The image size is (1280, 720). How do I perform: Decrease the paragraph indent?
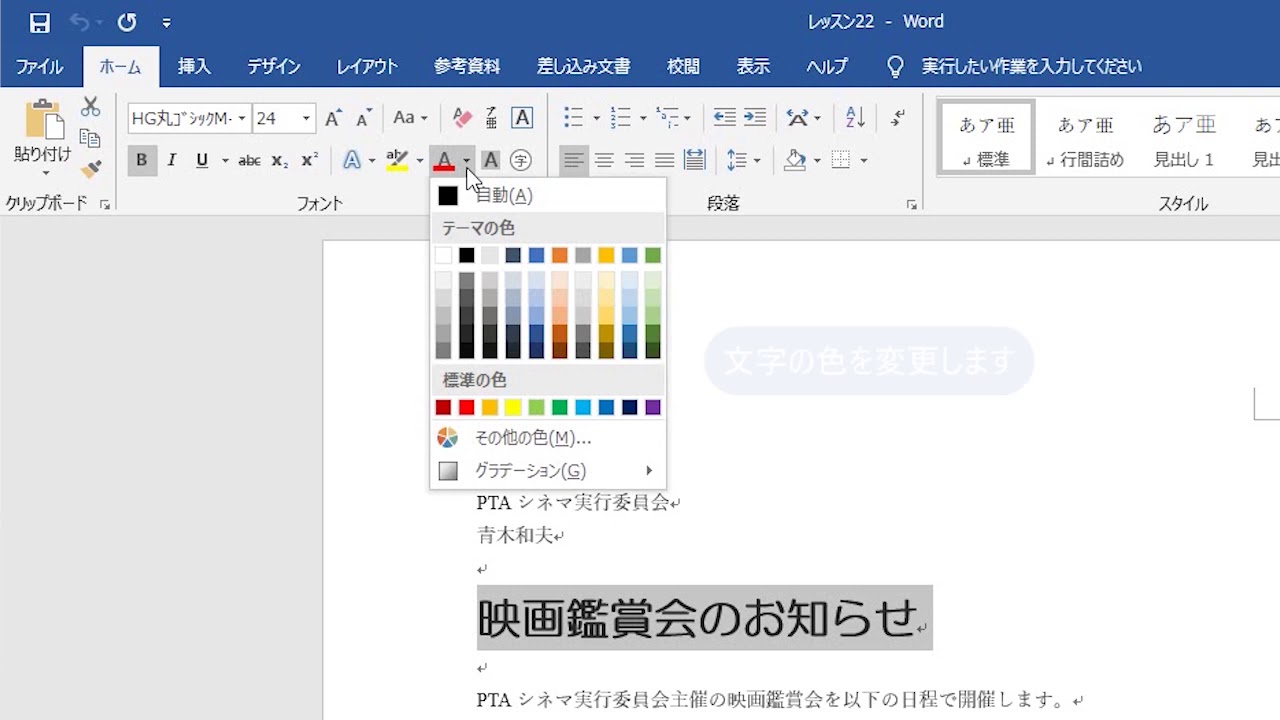(725, 118)
